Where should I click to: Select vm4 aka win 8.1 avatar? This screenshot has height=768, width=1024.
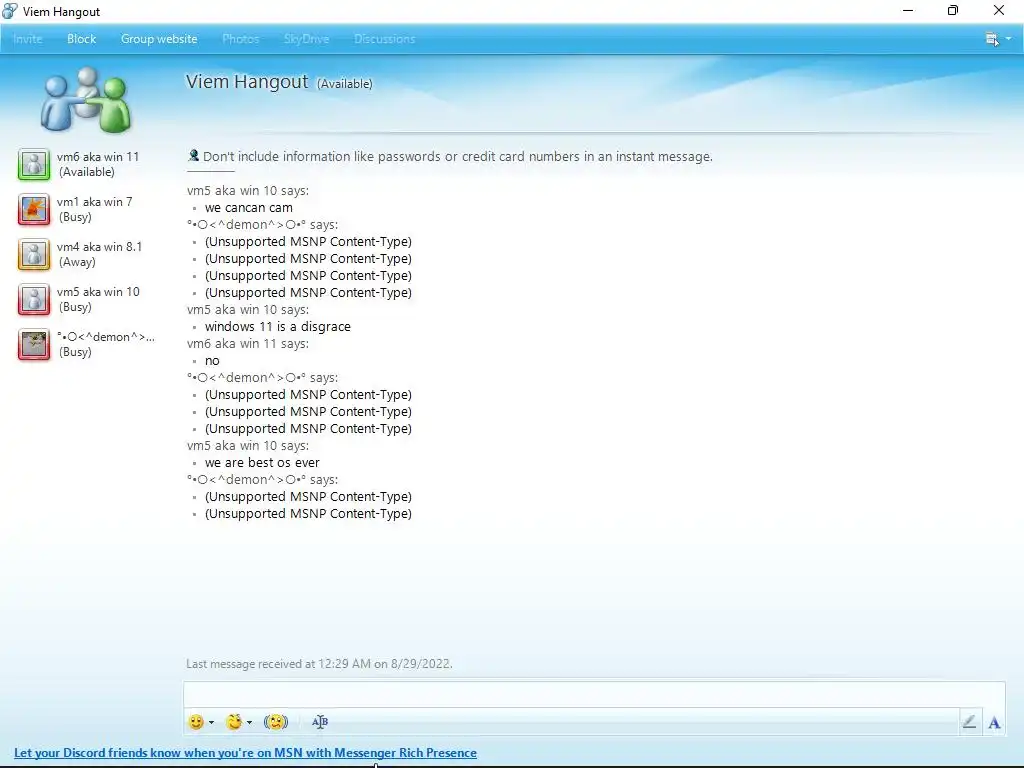[34, 254]
